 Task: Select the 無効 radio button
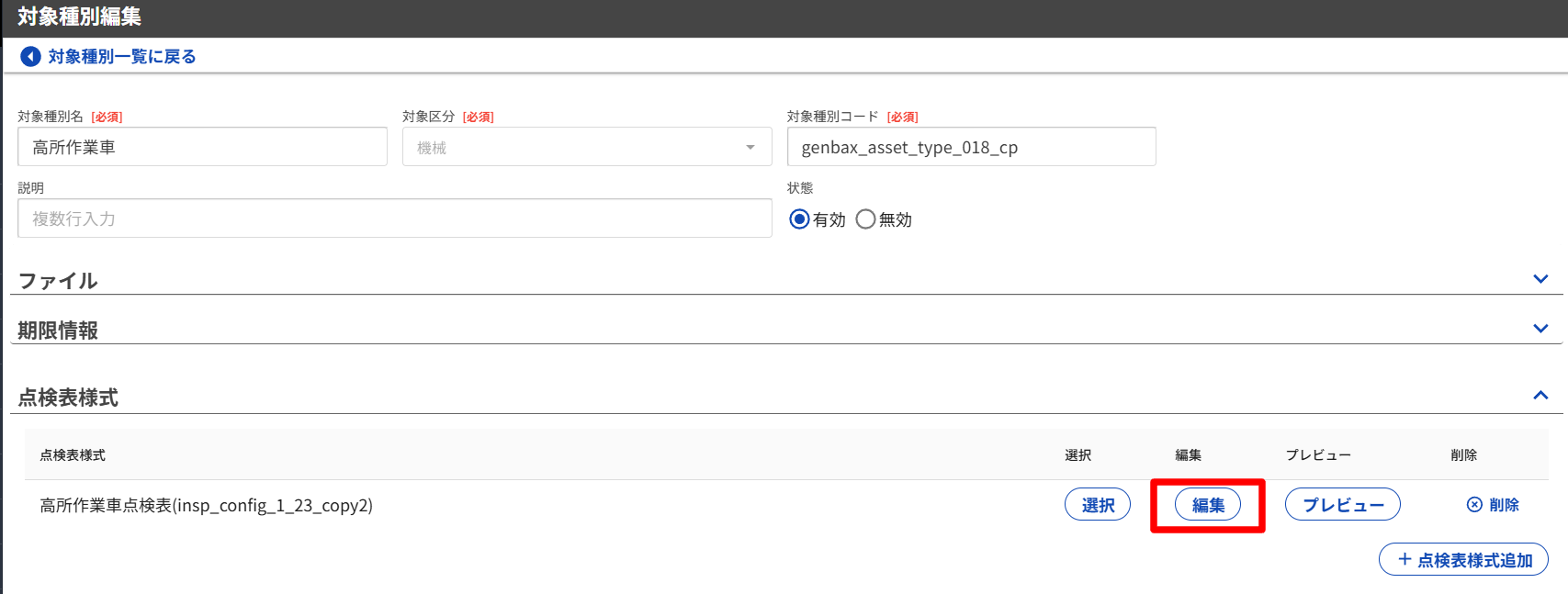[865, 219]
